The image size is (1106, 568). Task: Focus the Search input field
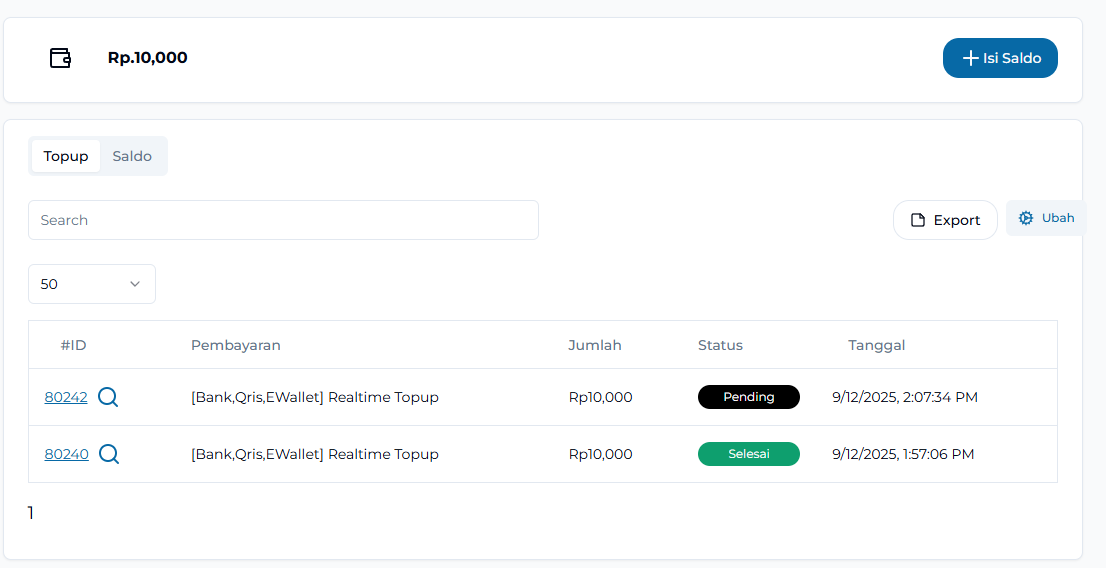pyautogui.click(x=283, y=220)
